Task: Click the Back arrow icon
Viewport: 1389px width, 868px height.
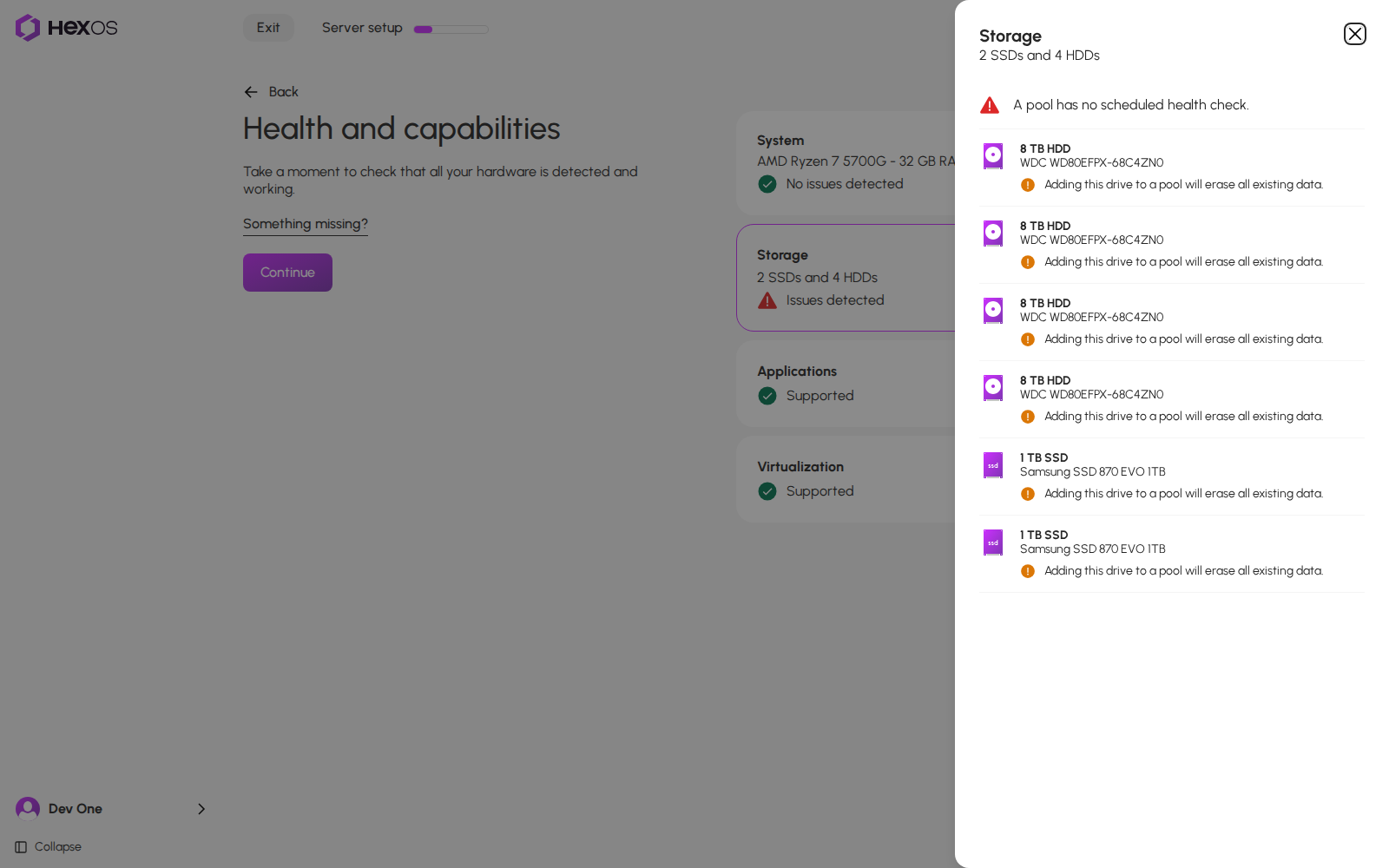Action: (251, 92)
